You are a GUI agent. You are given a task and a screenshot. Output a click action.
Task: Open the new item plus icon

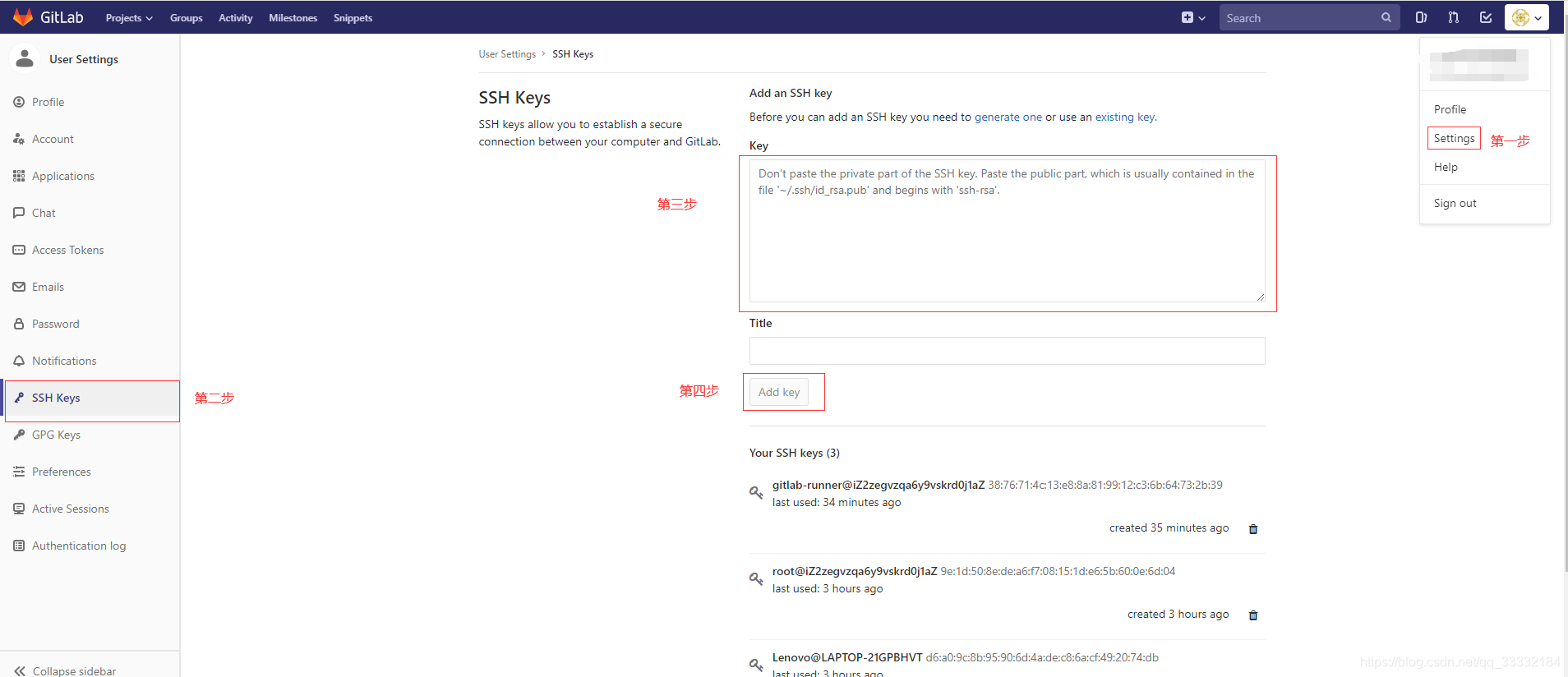(x=1192, y=17)
